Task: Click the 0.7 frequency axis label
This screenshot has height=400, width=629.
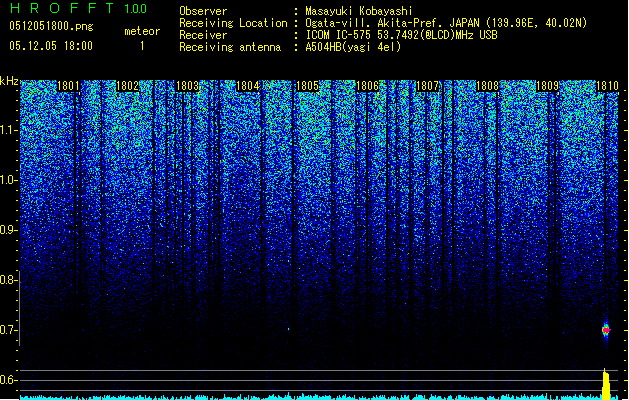Action: tap(8, 330)
